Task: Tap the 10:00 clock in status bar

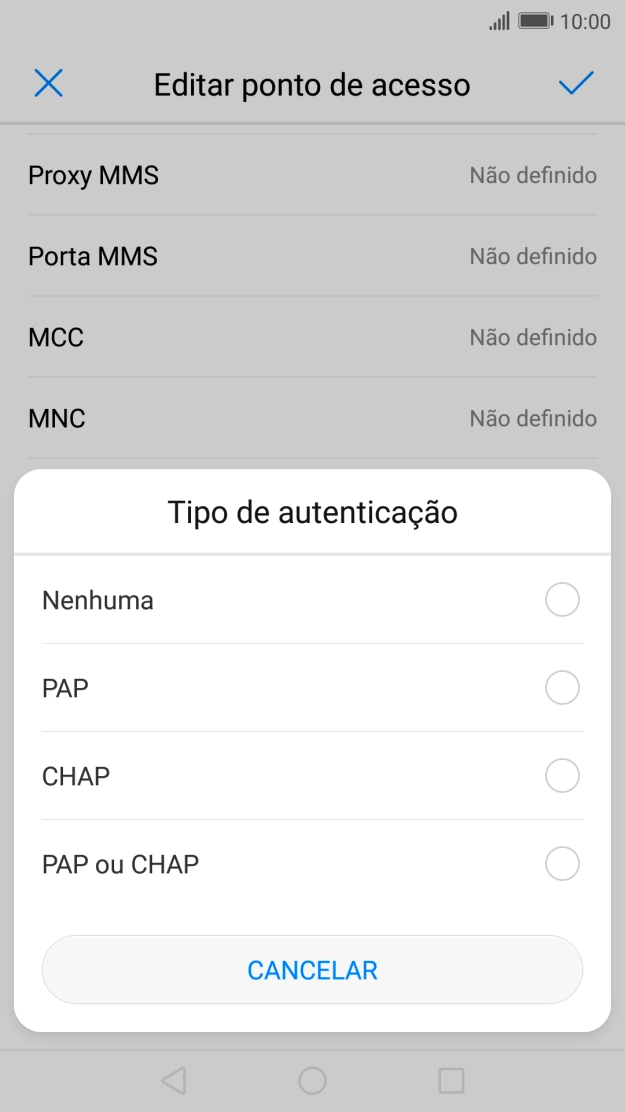Action: (x=585, y=21)
